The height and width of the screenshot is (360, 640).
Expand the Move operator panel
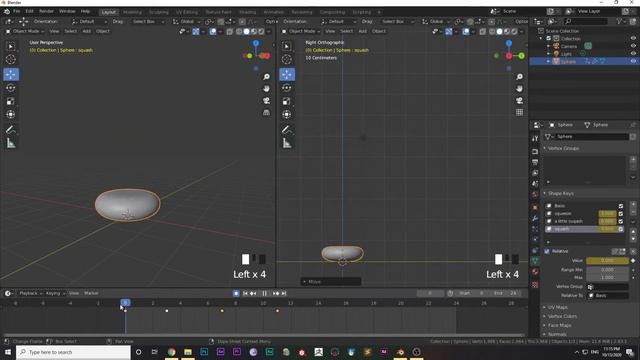click(x=331, y=282)
